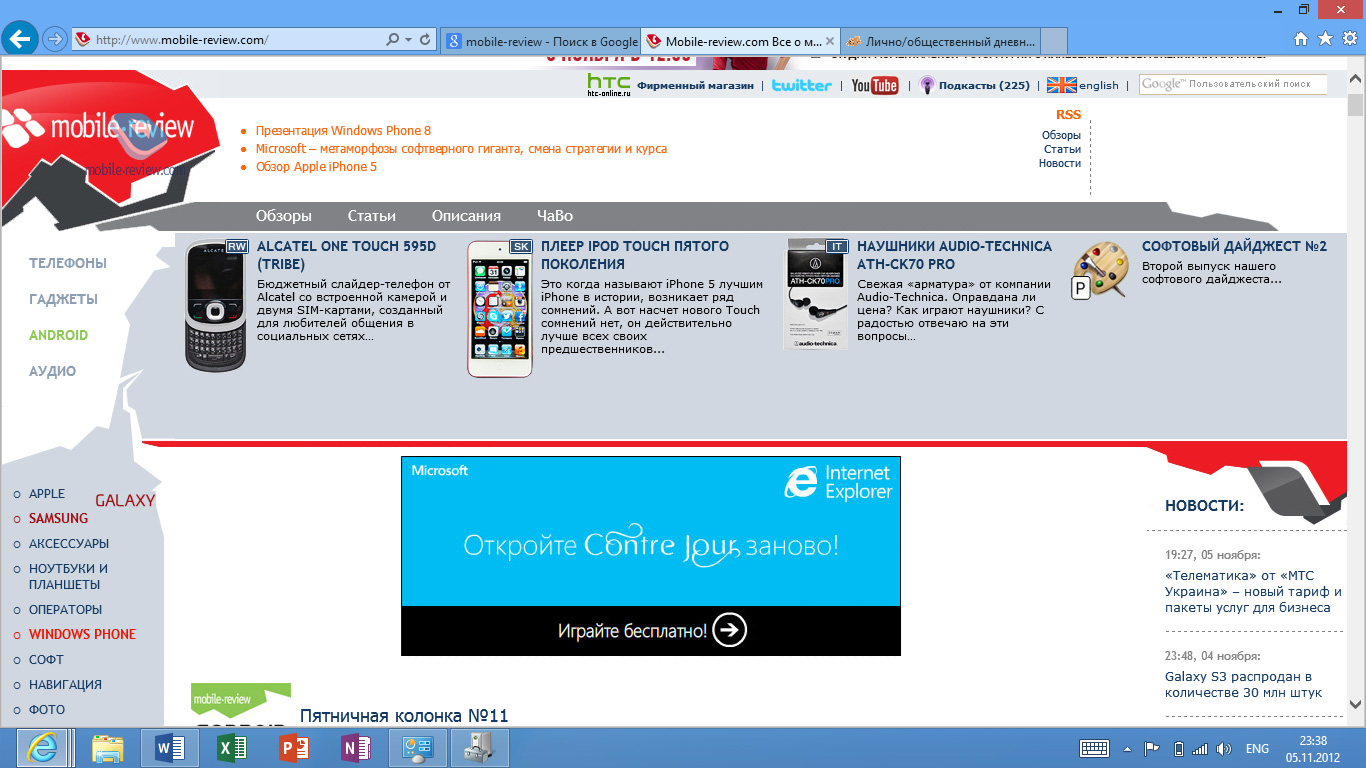The height and width of the screenshot is (768, 1366).
Task: Open the Обзор Apple iPhone 5 link
Action: (316, 167)
